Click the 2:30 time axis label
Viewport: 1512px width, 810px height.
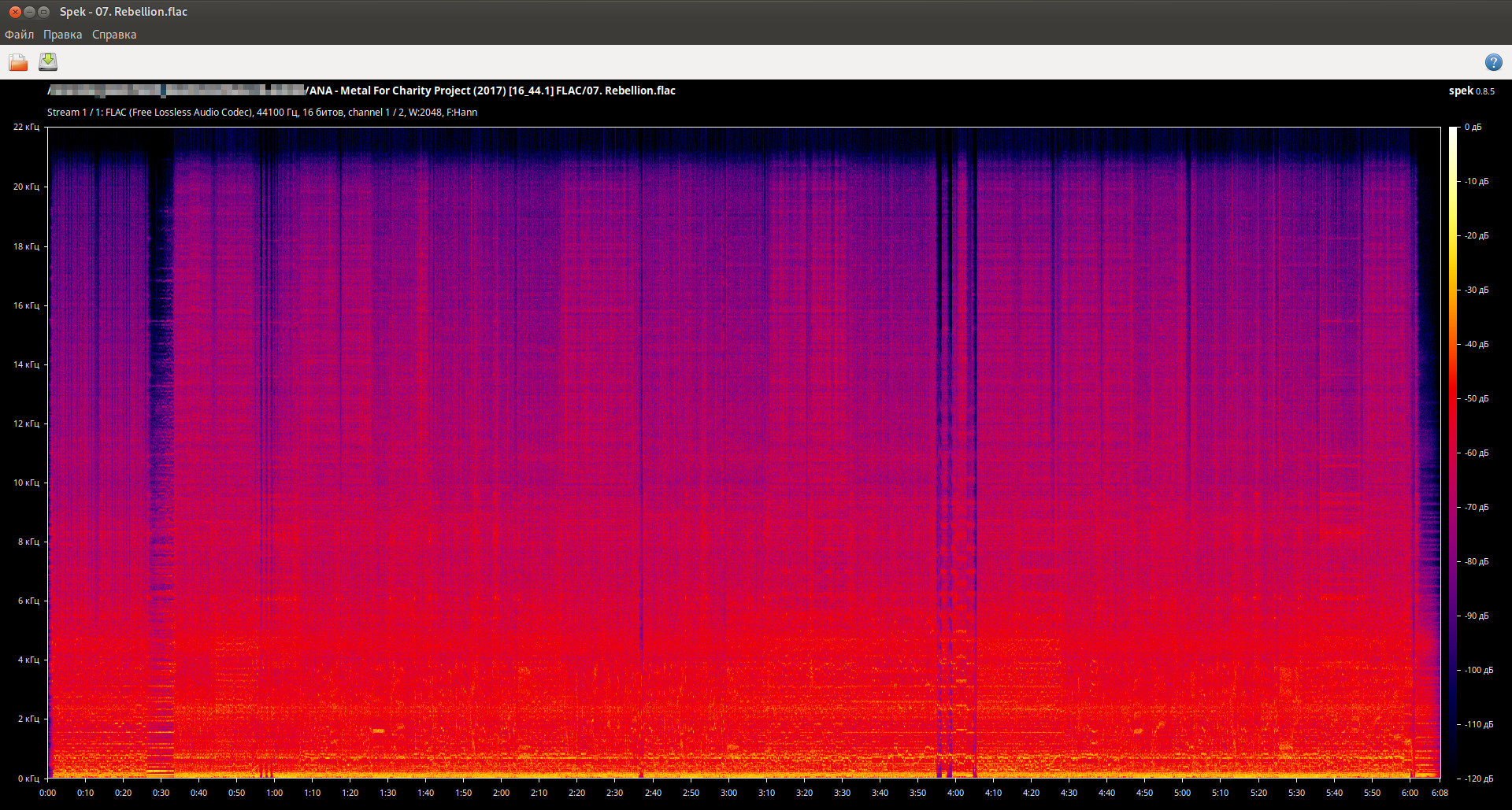coord(615,793)
